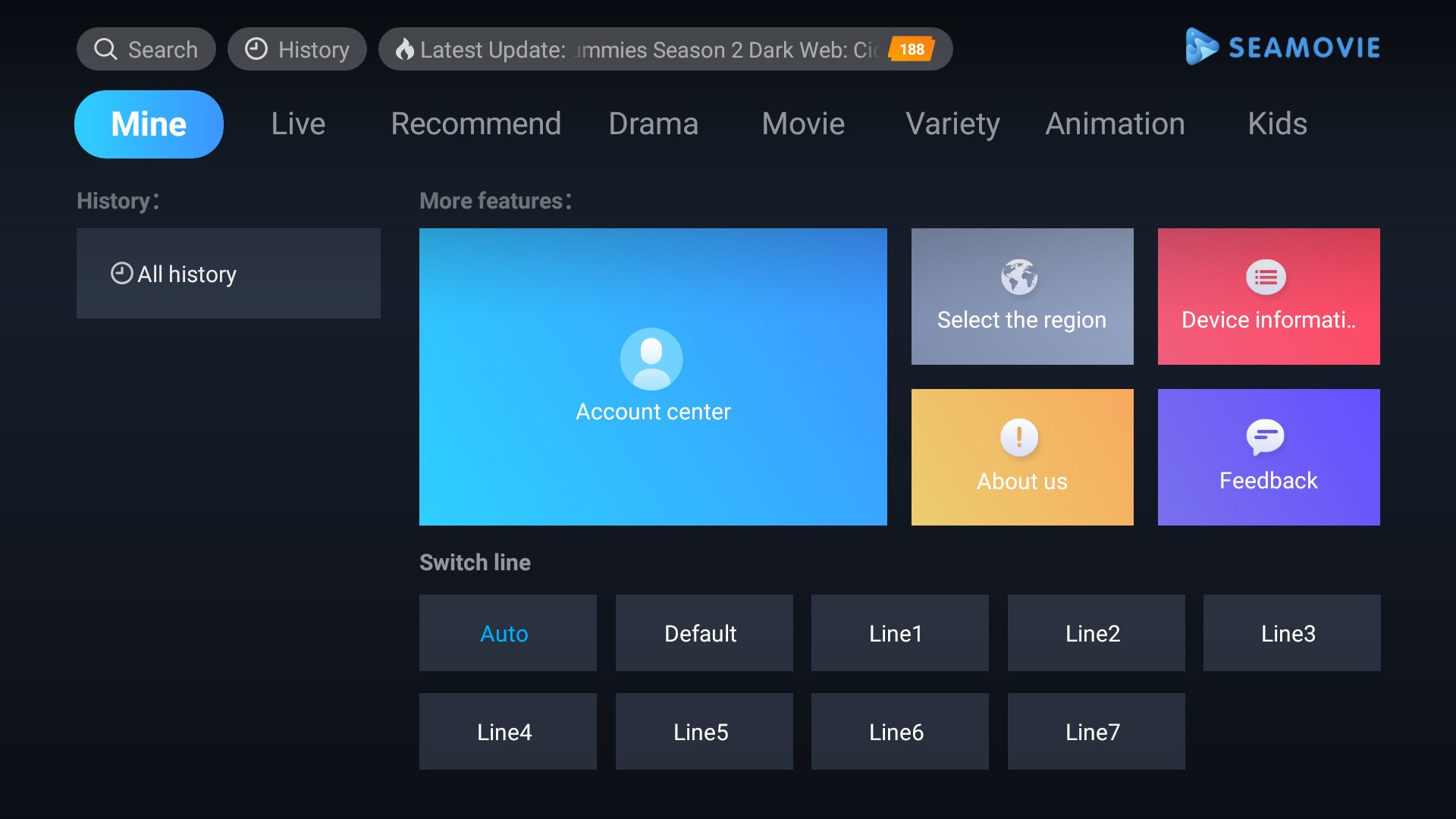Viewport: 1456px width, 819px height.
Task: Click the SEAMOVIE brand text
Action: [x=1304, y=48]
